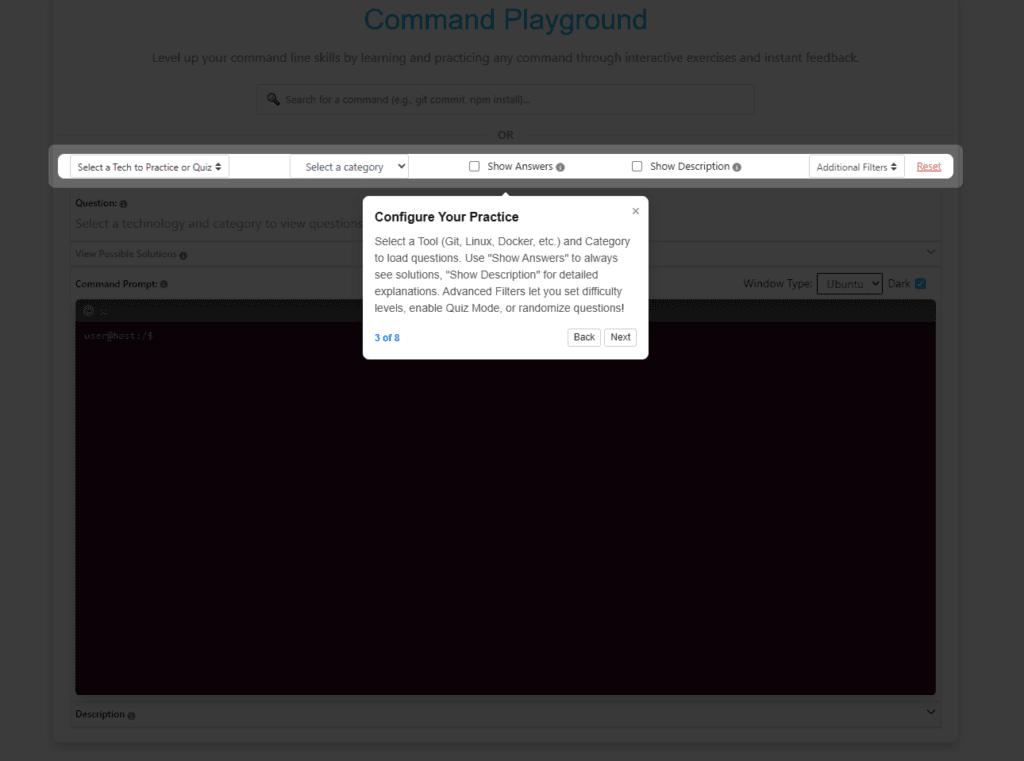
Task: Click the info icon next to bottom Description label
Action: (x=131, y=716)
